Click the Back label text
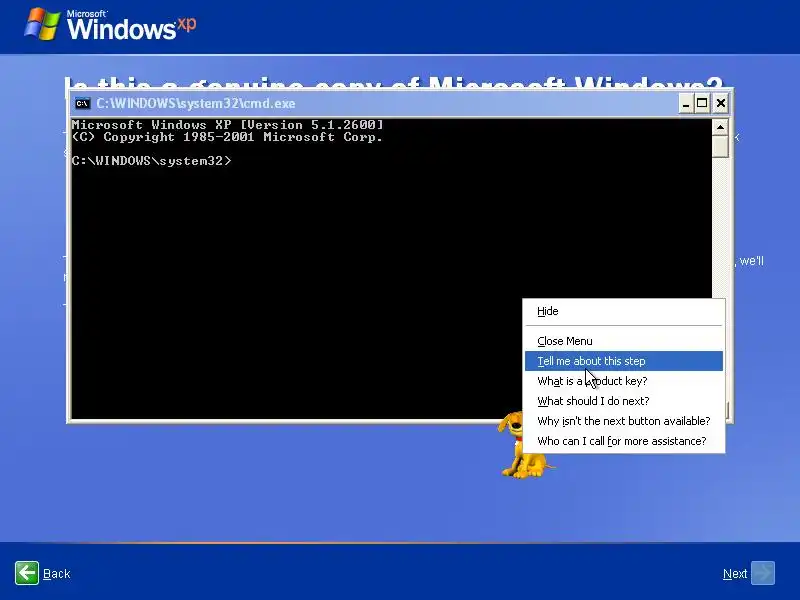Screen dimensions: 800x600 (x=57, y=574)
